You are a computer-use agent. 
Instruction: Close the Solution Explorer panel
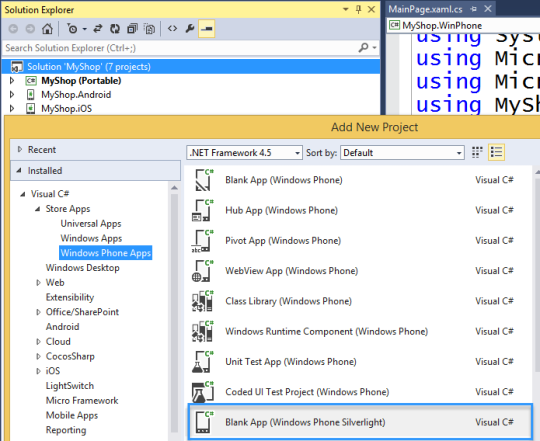371,10
